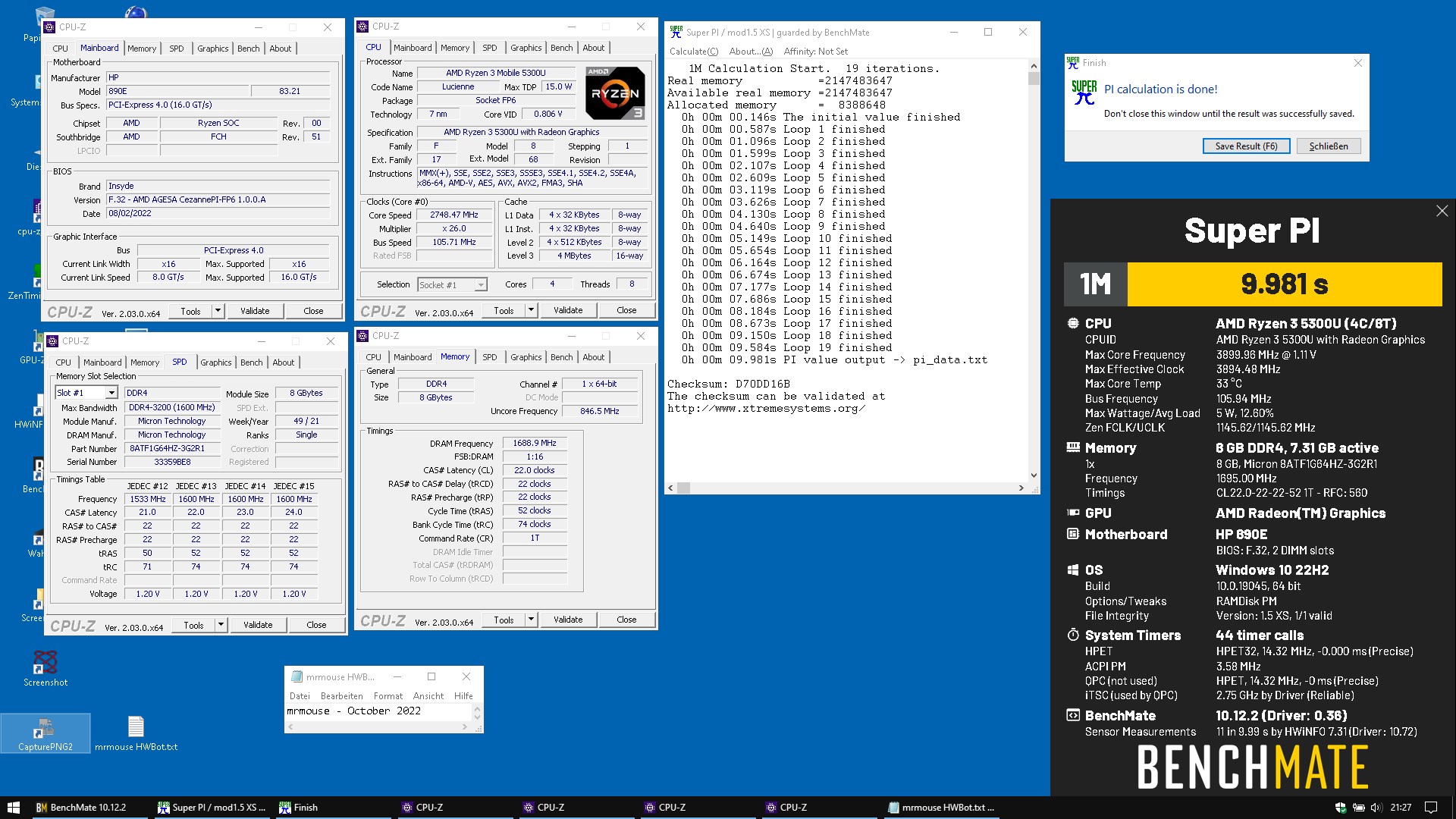Open the mrmouse HWBot.txt desktop file
Viewport: 1456px width, 819px height.
click(x=136, y=733)
